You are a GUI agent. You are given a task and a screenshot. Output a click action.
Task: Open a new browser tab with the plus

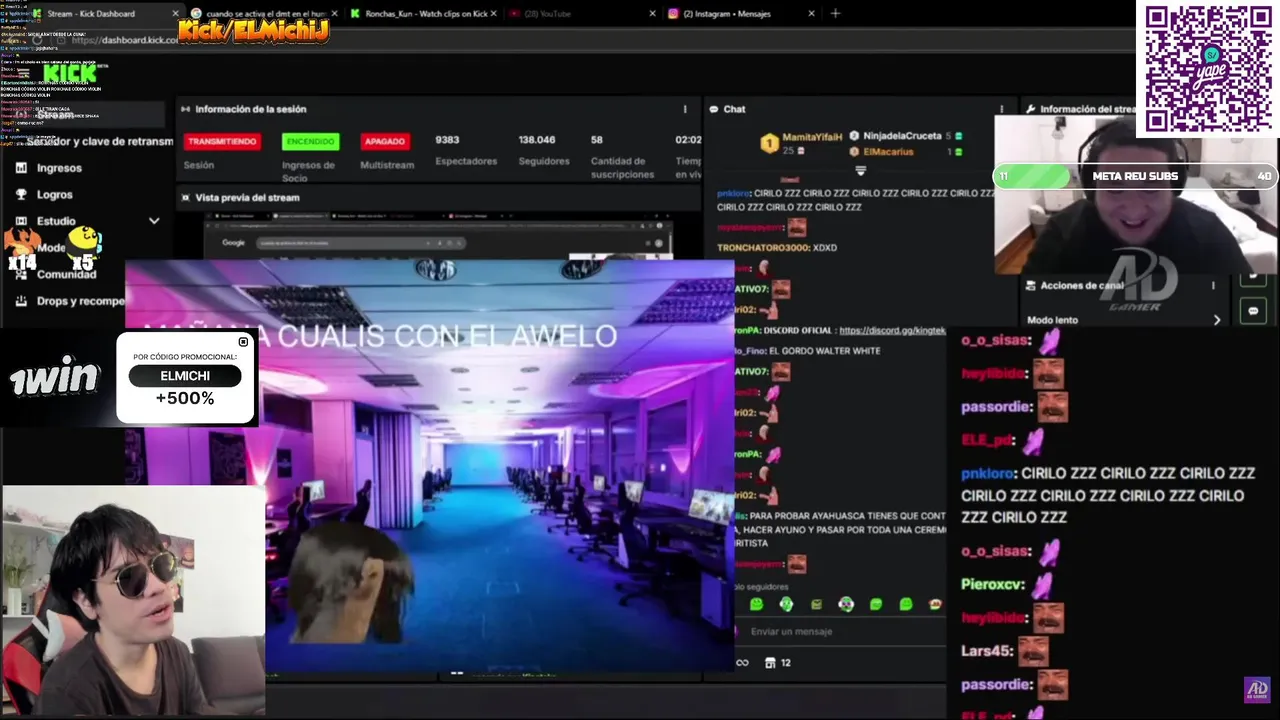tap(835, 13)
